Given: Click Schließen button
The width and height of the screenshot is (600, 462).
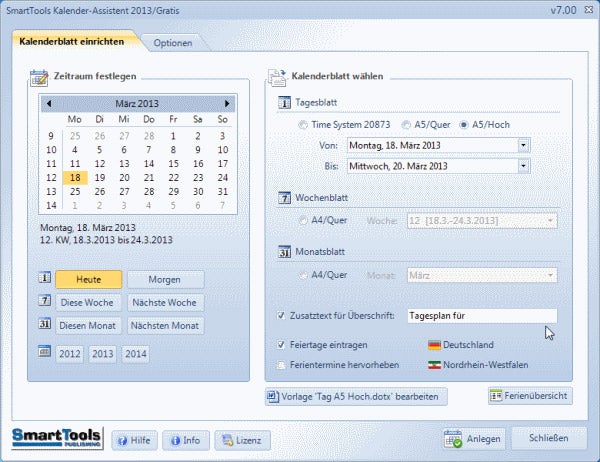Looking at the screenshot, I should pyautogui.click(x=549, y=438).
